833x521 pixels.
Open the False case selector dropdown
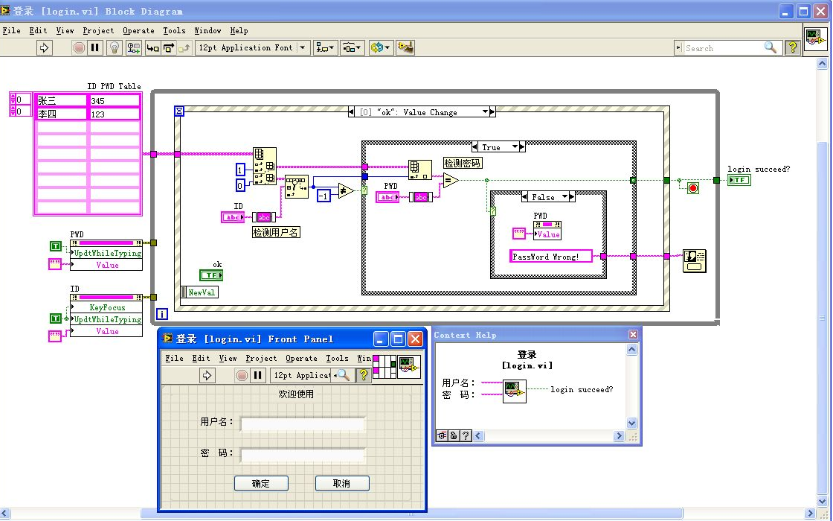(565, 197)
